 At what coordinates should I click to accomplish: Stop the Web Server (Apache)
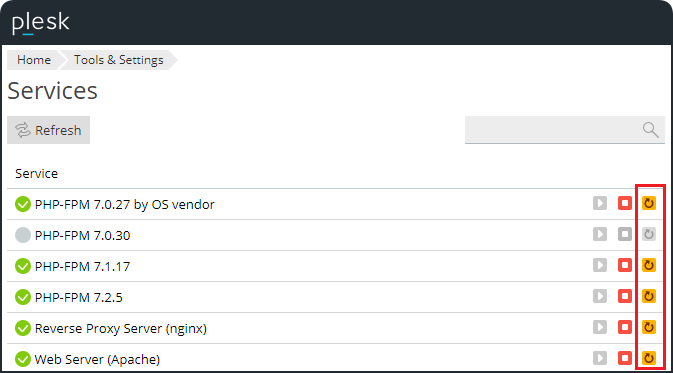[x=624, y=358]
